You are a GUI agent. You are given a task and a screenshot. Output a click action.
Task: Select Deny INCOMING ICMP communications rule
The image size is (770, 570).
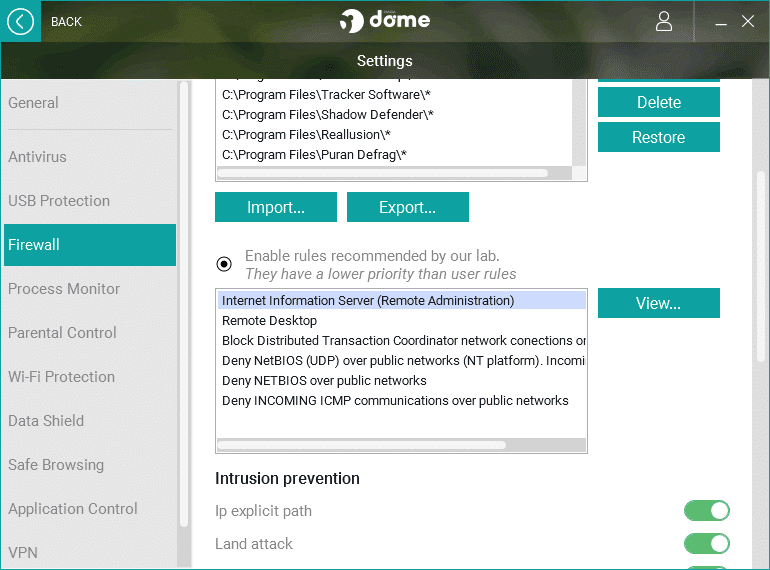click(402, 401)
